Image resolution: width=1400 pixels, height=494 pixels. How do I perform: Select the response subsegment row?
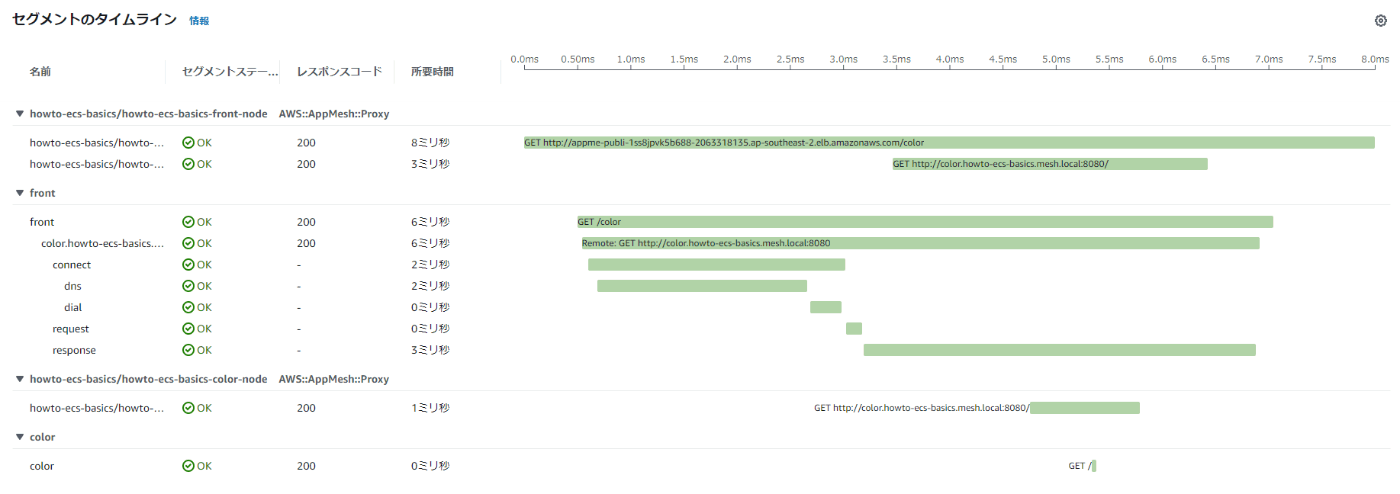point(74,350)
